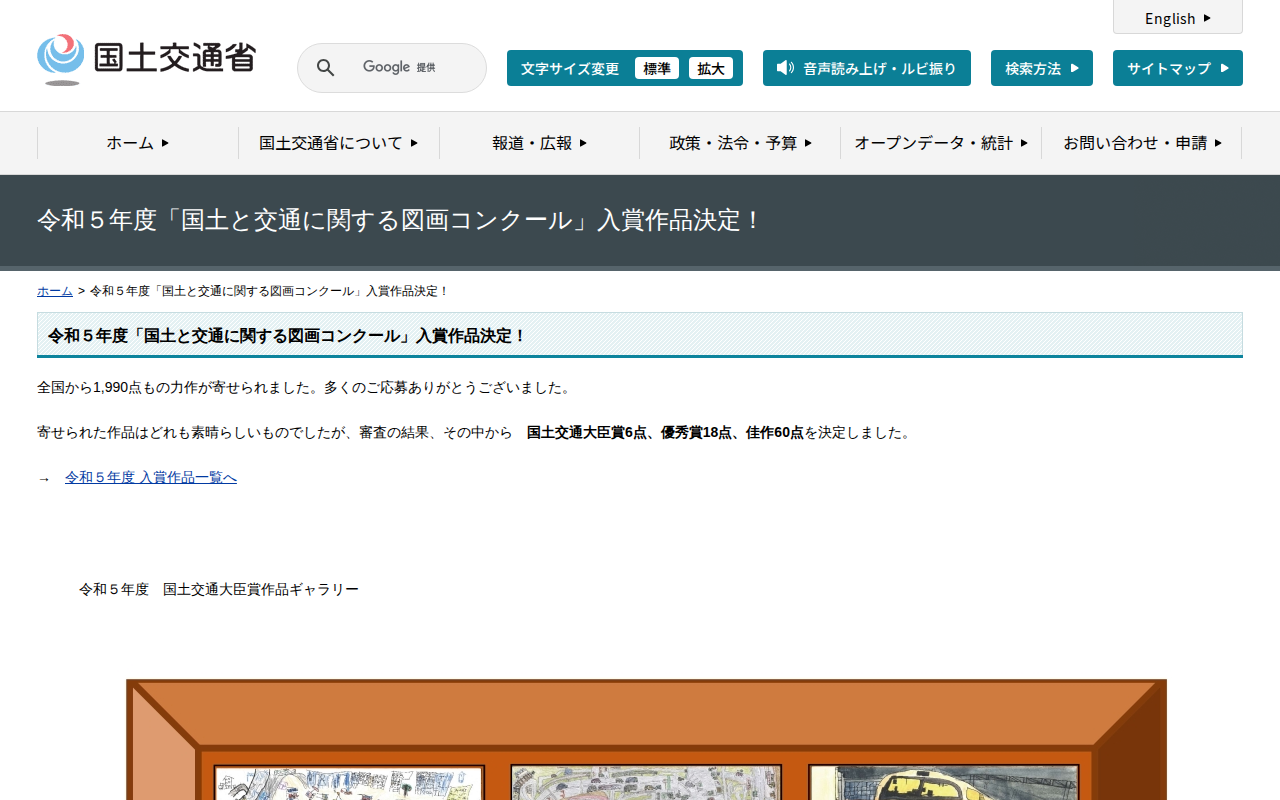1280x800 pixels.
Task: Expand the 国土交通省について menu
Action: pos(338,143)
